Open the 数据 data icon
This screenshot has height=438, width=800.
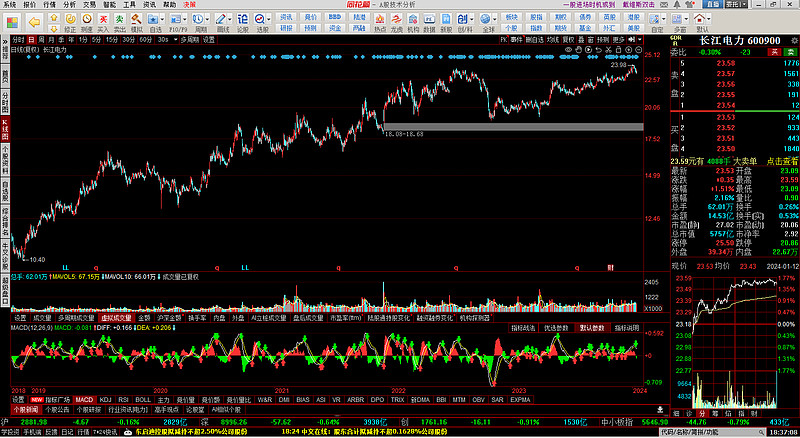point(430,22)
